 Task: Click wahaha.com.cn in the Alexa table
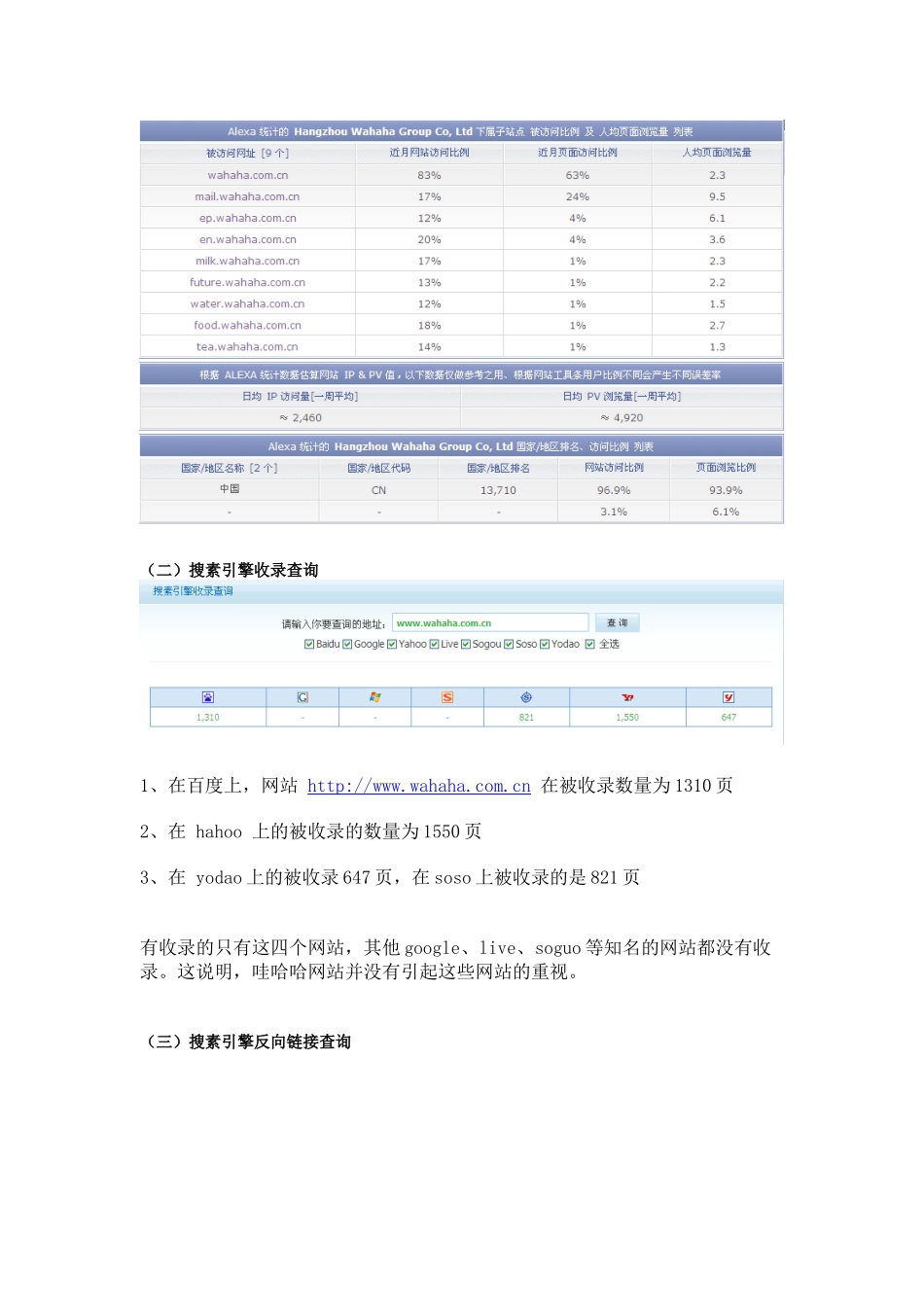click(248, 175)
